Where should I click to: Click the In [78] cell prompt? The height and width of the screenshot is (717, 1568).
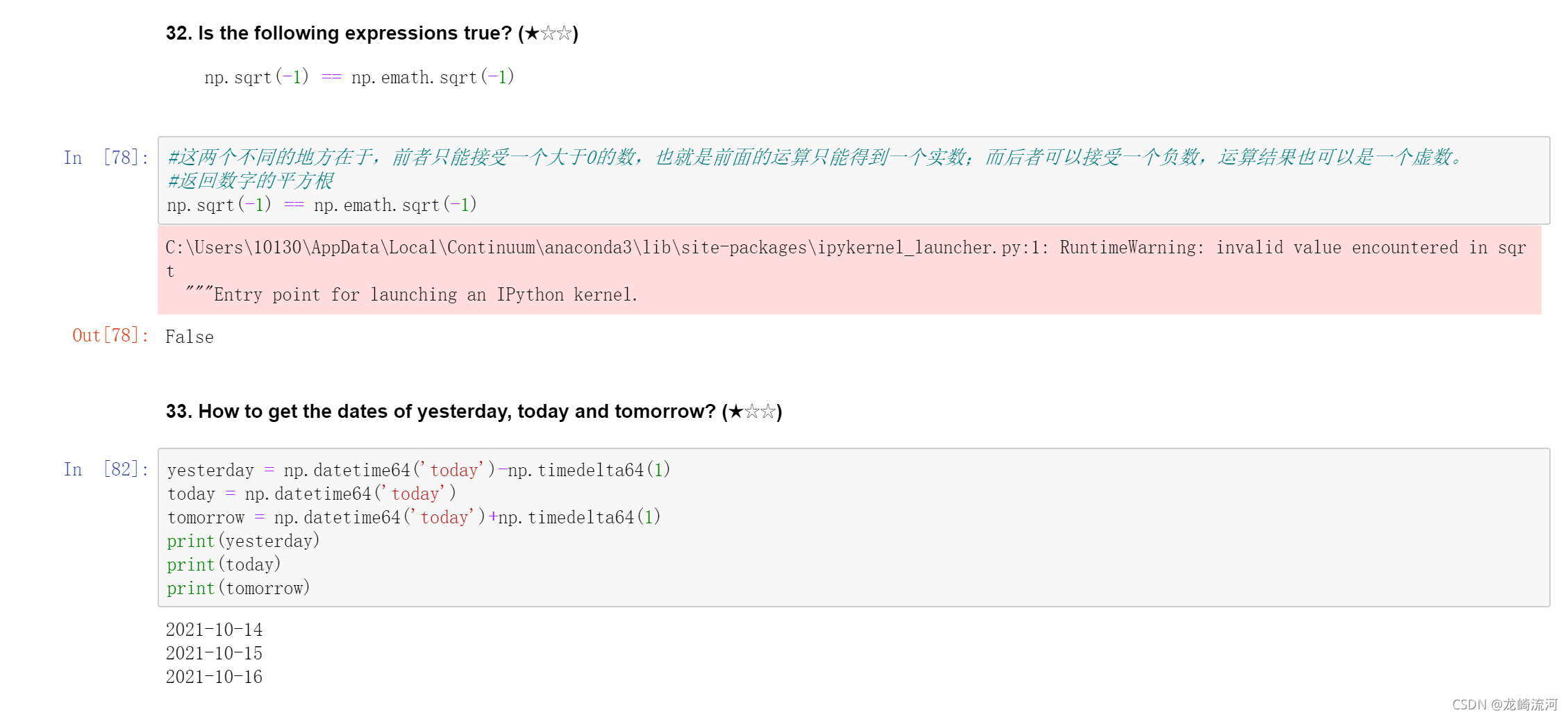click(106, 158)
